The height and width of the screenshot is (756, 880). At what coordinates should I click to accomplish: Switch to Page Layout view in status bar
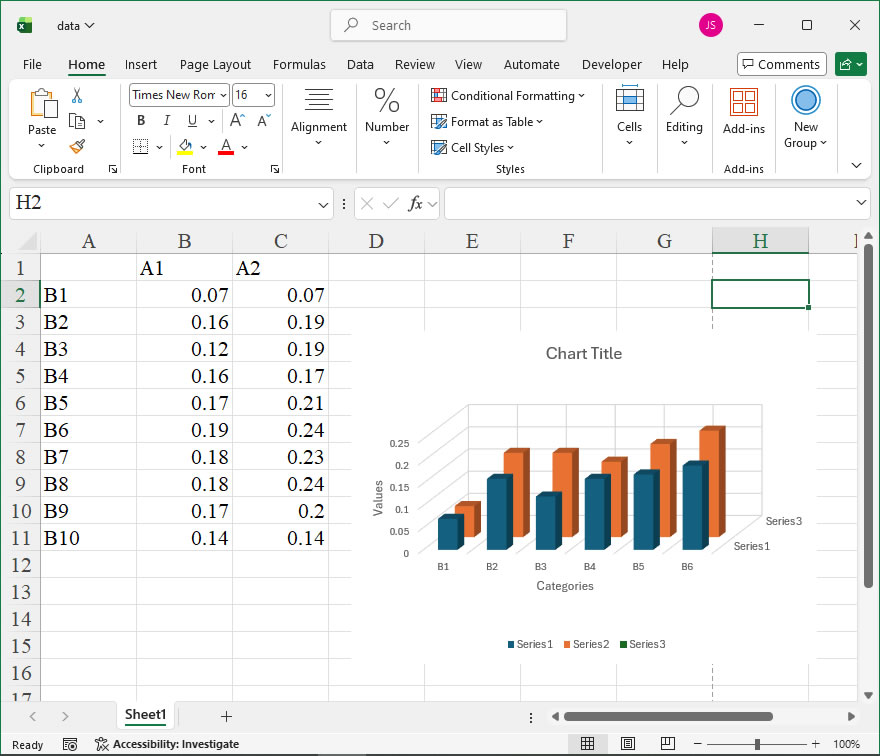click(627, 744)
